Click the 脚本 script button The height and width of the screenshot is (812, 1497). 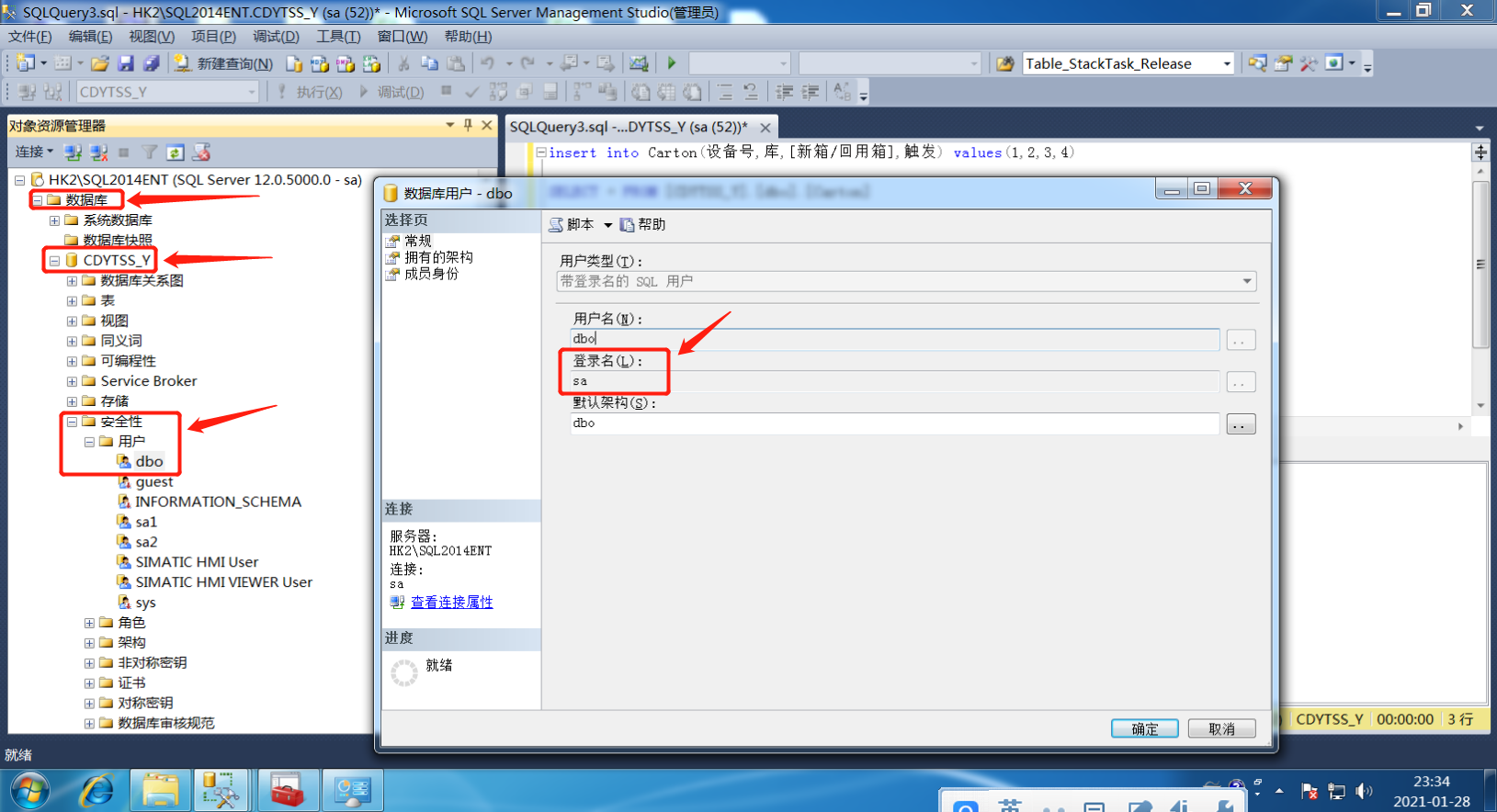571,224
